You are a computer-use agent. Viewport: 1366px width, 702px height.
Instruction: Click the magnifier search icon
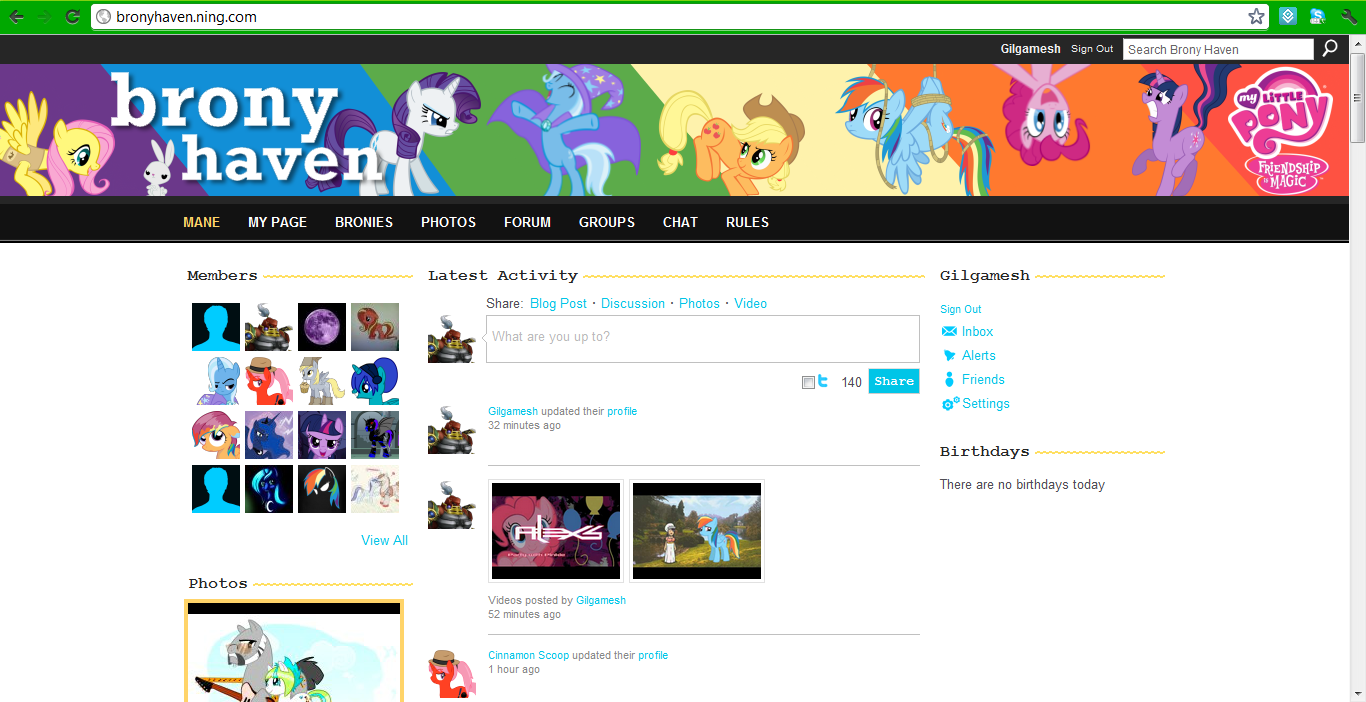click(1330, 48)
